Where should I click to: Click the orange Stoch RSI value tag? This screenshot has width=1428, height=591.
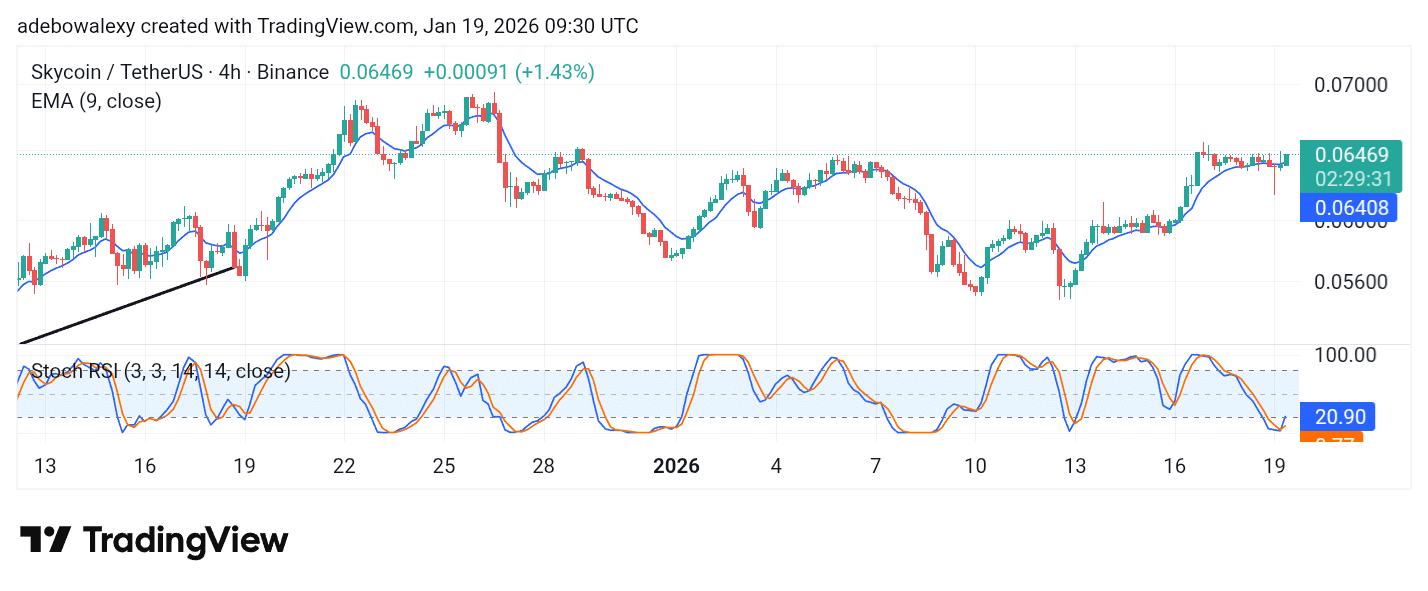(x=1331, y=438)
